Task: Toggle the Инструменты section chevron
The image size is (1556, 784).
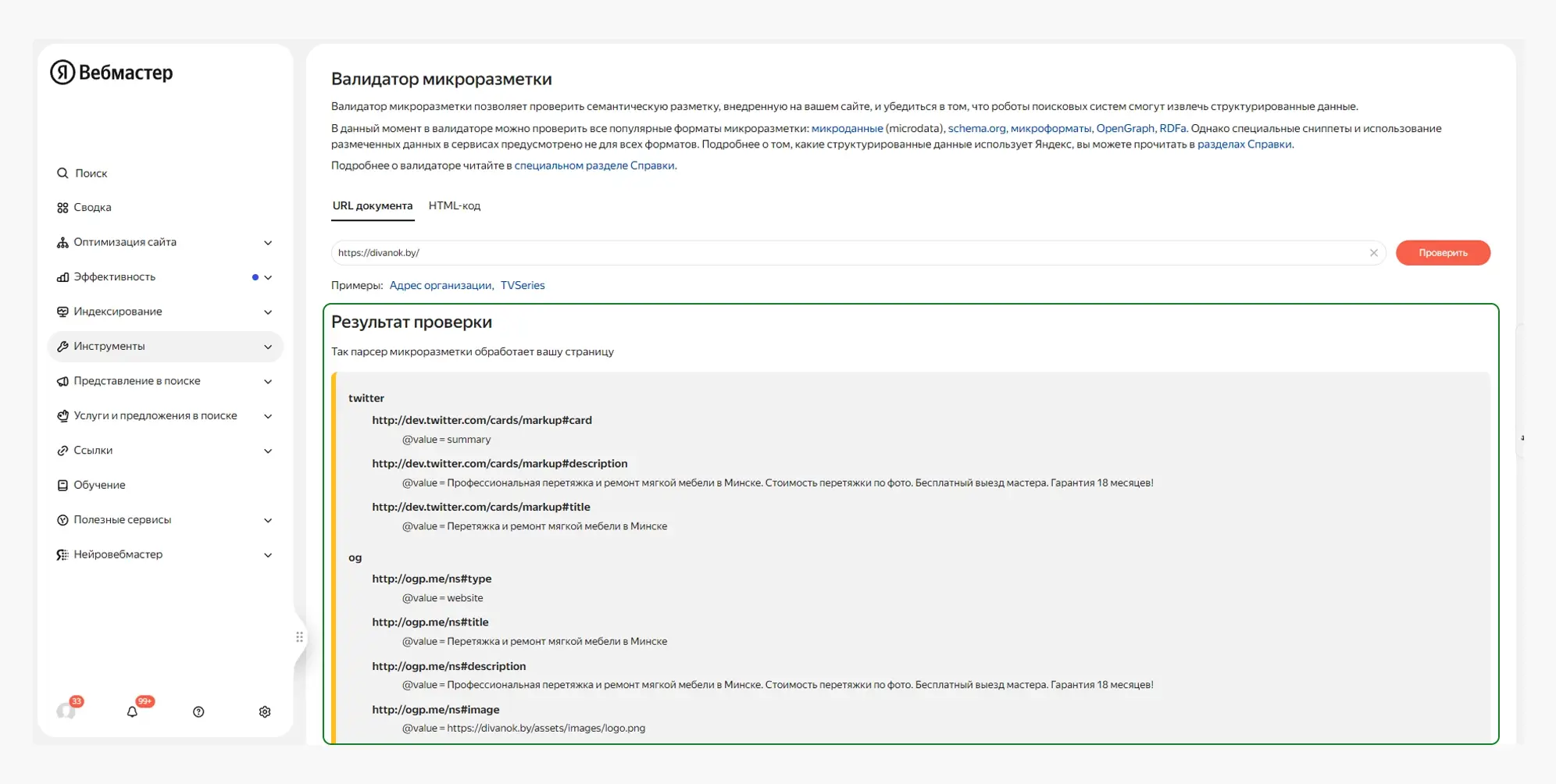Action: click(x=268, y=347)
